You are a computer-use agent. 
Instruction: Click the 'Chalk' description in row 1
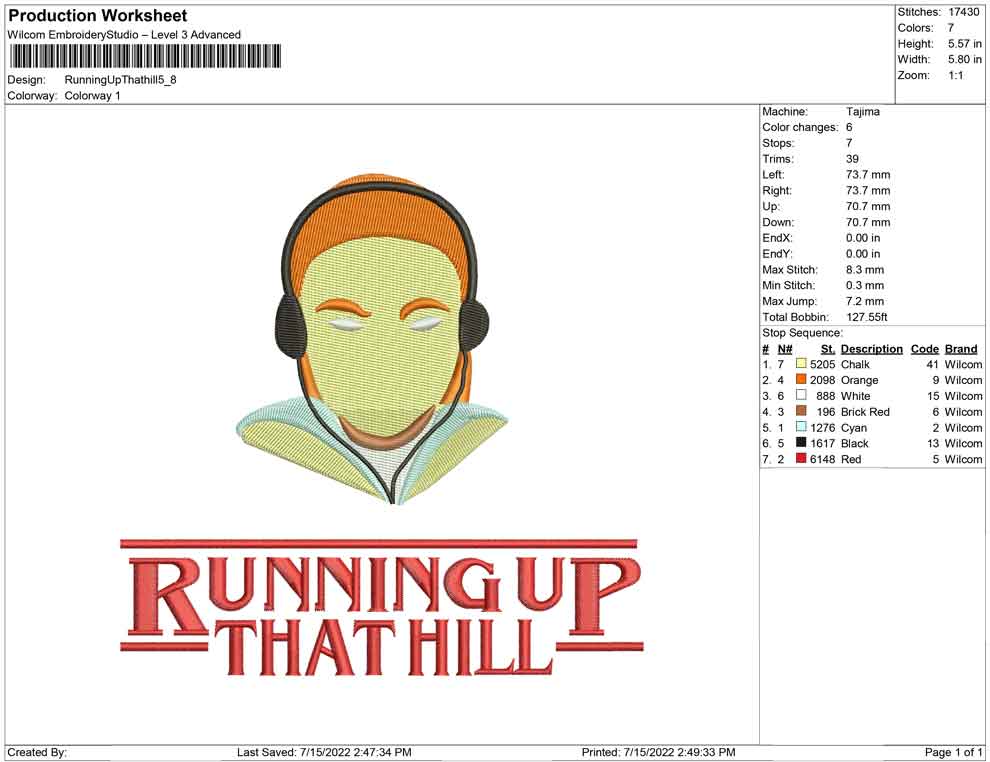click(x=856, y=364)
